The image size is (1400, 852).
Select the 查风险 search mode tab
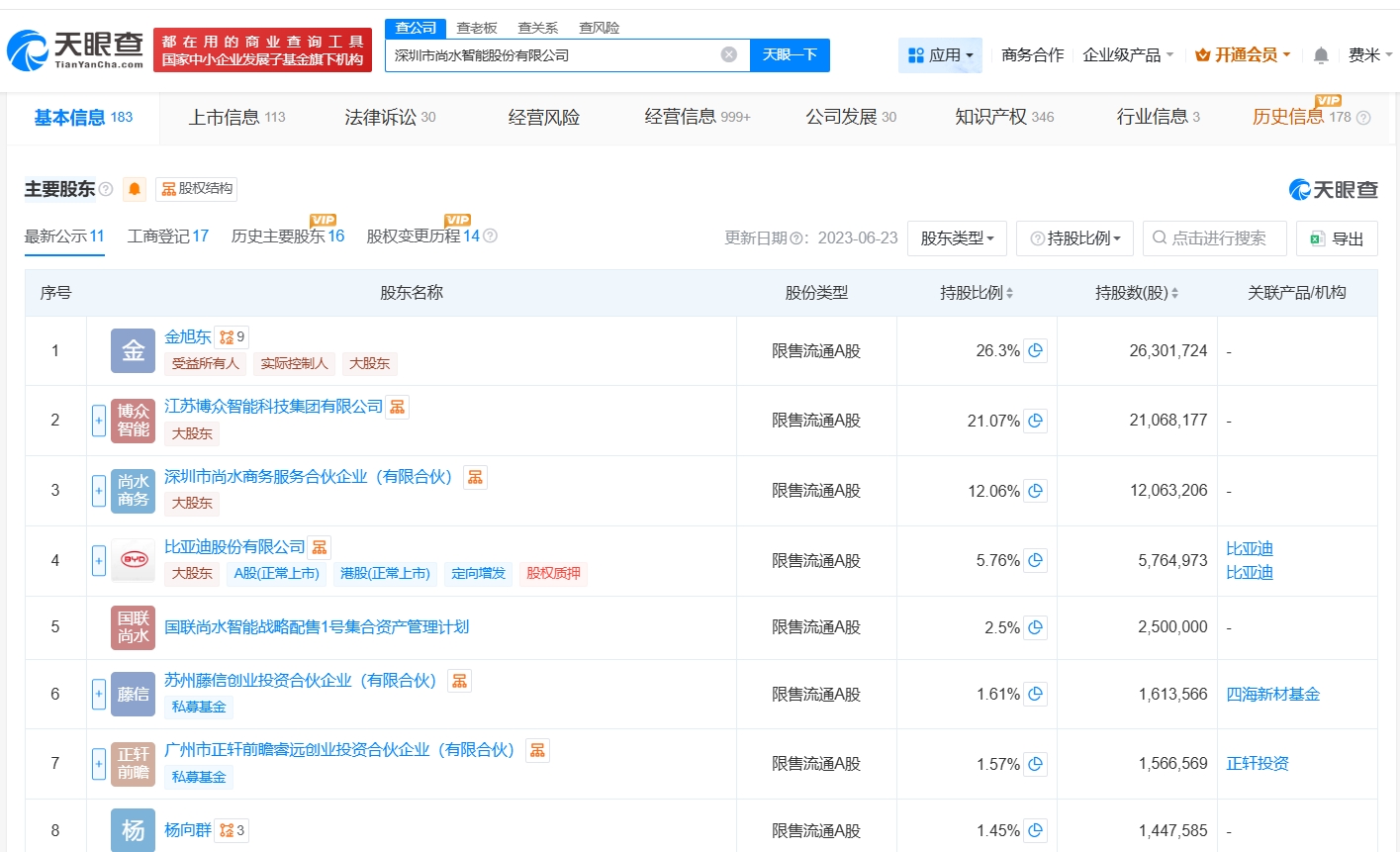pyautogui.click(x=599, y=28)
